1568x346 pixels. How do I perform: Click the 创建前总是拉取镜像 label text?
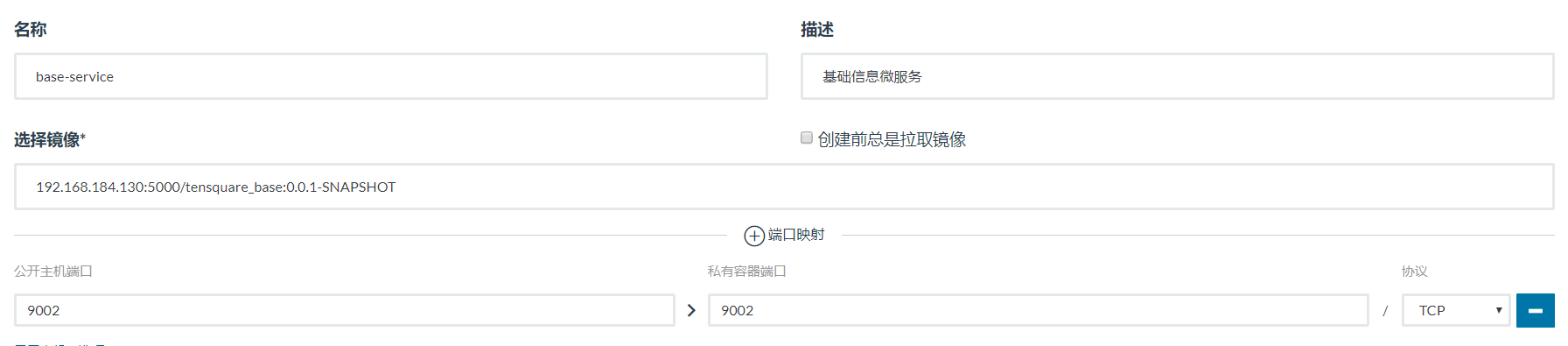point(892,139)
